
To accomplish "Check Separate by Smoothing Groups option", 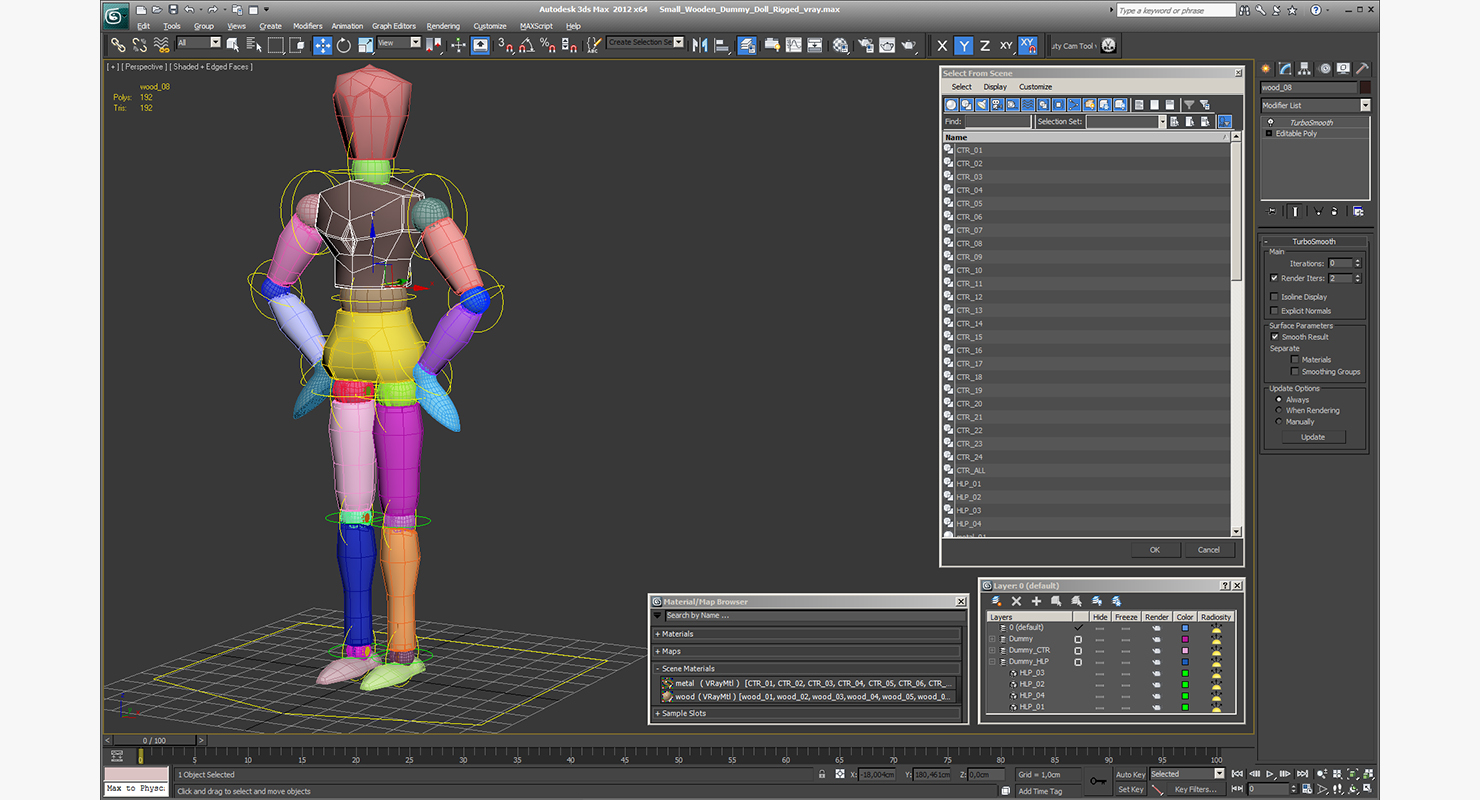I will click(1294, 372).
